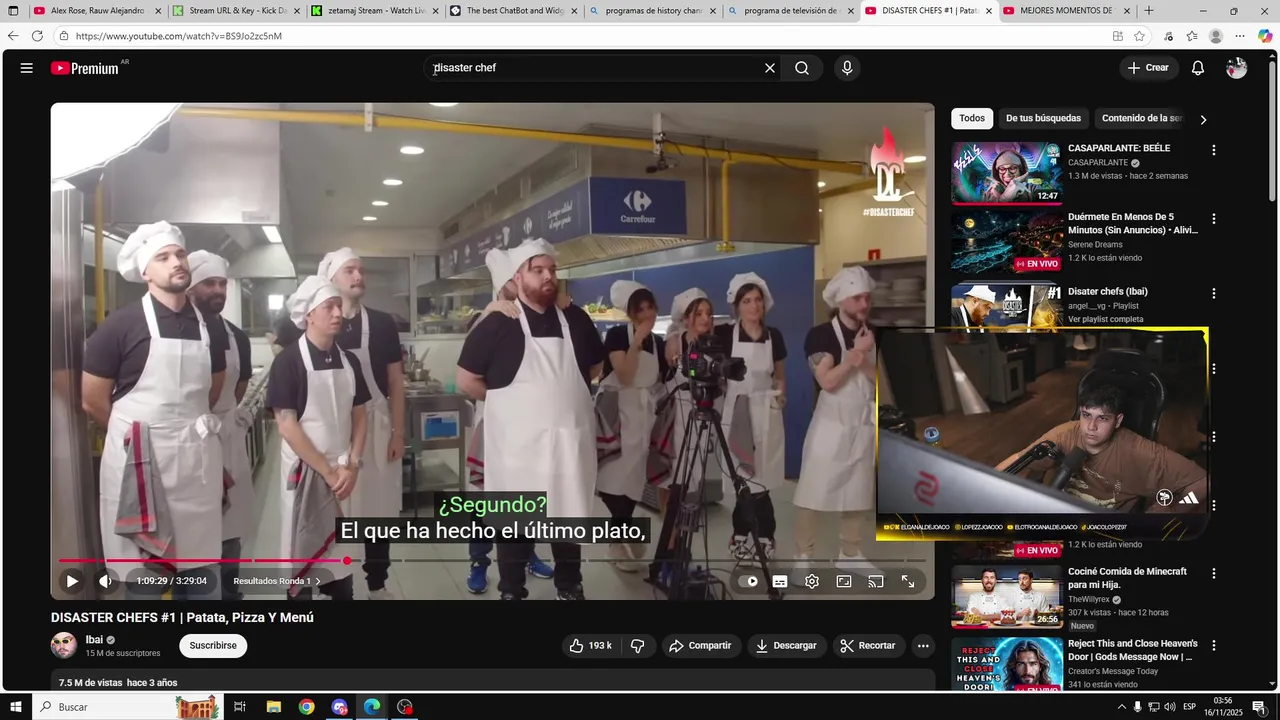Open the taskbar volume speaker icon

pos(1171,707)
